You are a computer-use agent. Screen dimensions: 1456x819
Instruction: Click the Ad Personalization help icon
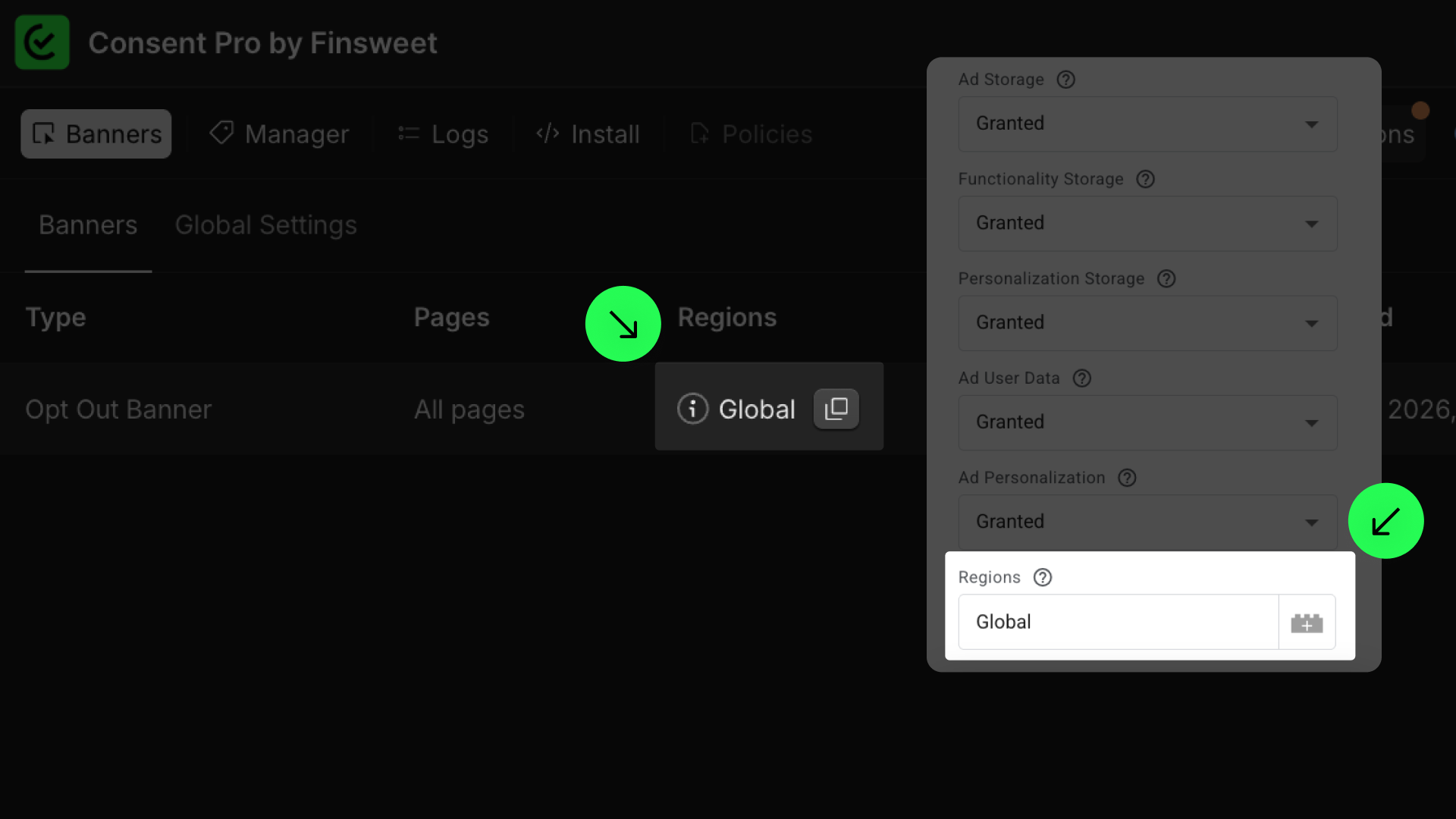pos(1127,478)
